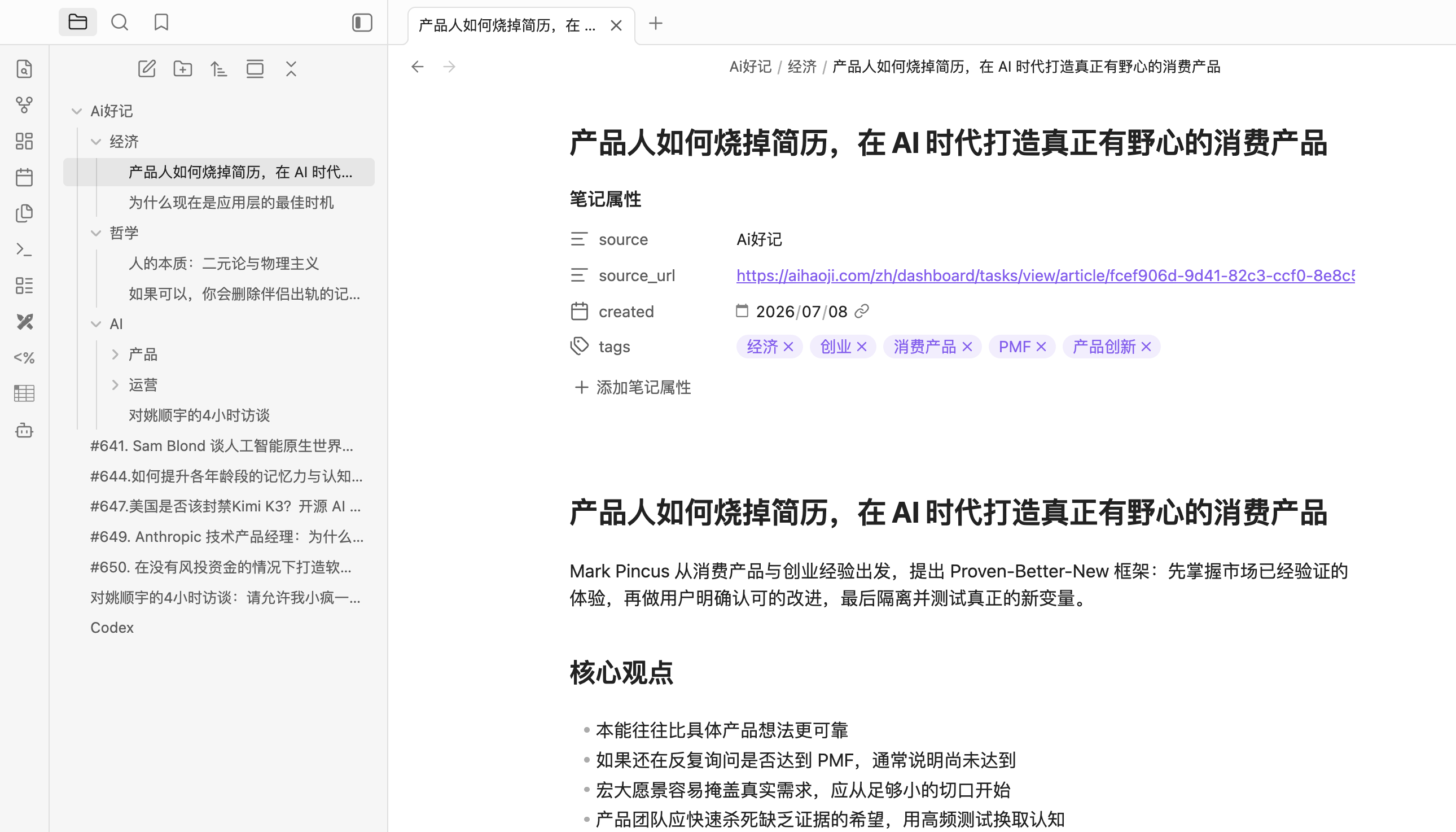This screenshot has width=1456, height=832.
Task: Click the created property calendar icon
Action: [x=579, y=312]
